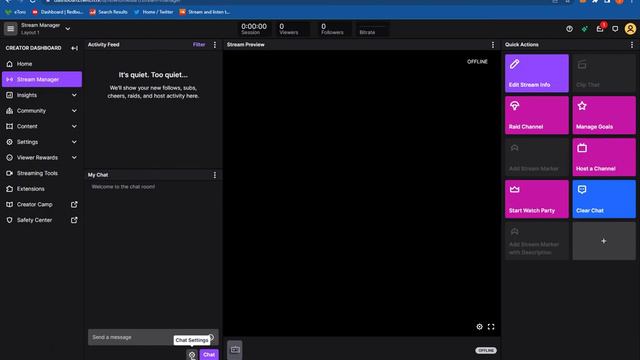Click the Viewer Rewards sidebar icon
The image size is (640, 360).
tap(9, 158)
